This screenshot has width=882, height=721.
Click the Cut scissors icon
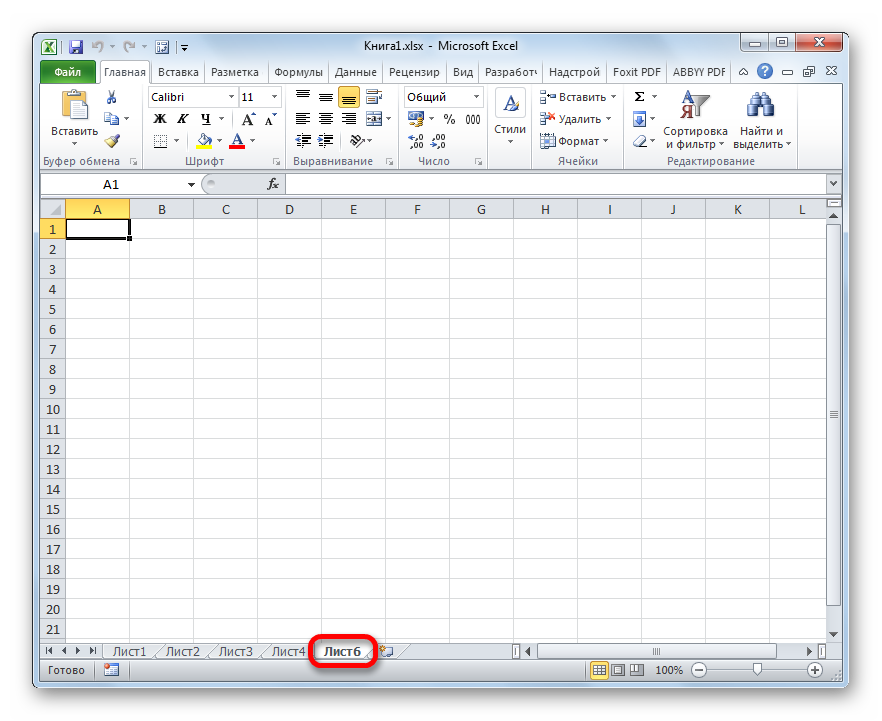(112, 97)
